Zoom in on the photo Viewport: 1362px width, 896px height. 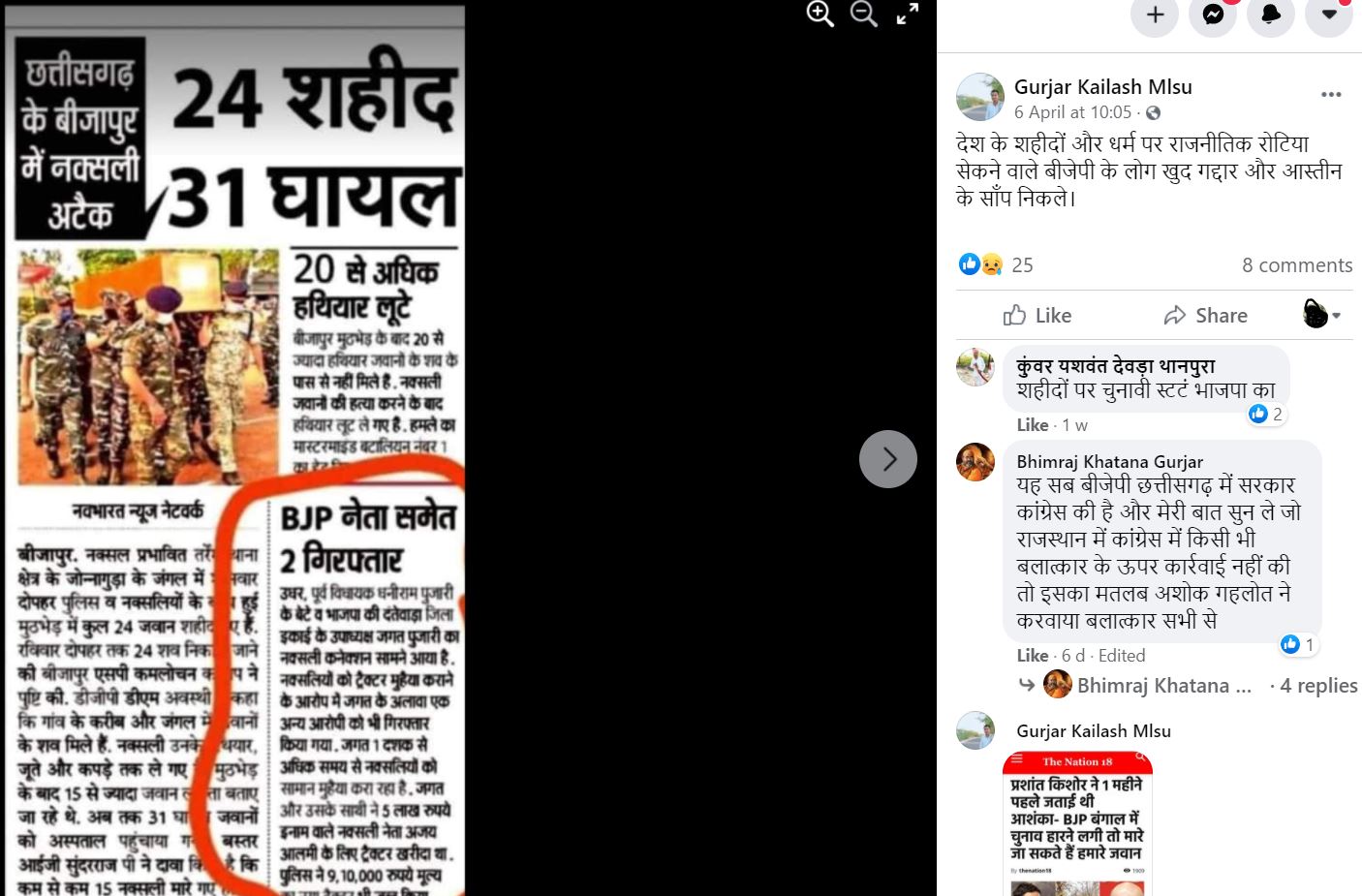coord(820,14)
